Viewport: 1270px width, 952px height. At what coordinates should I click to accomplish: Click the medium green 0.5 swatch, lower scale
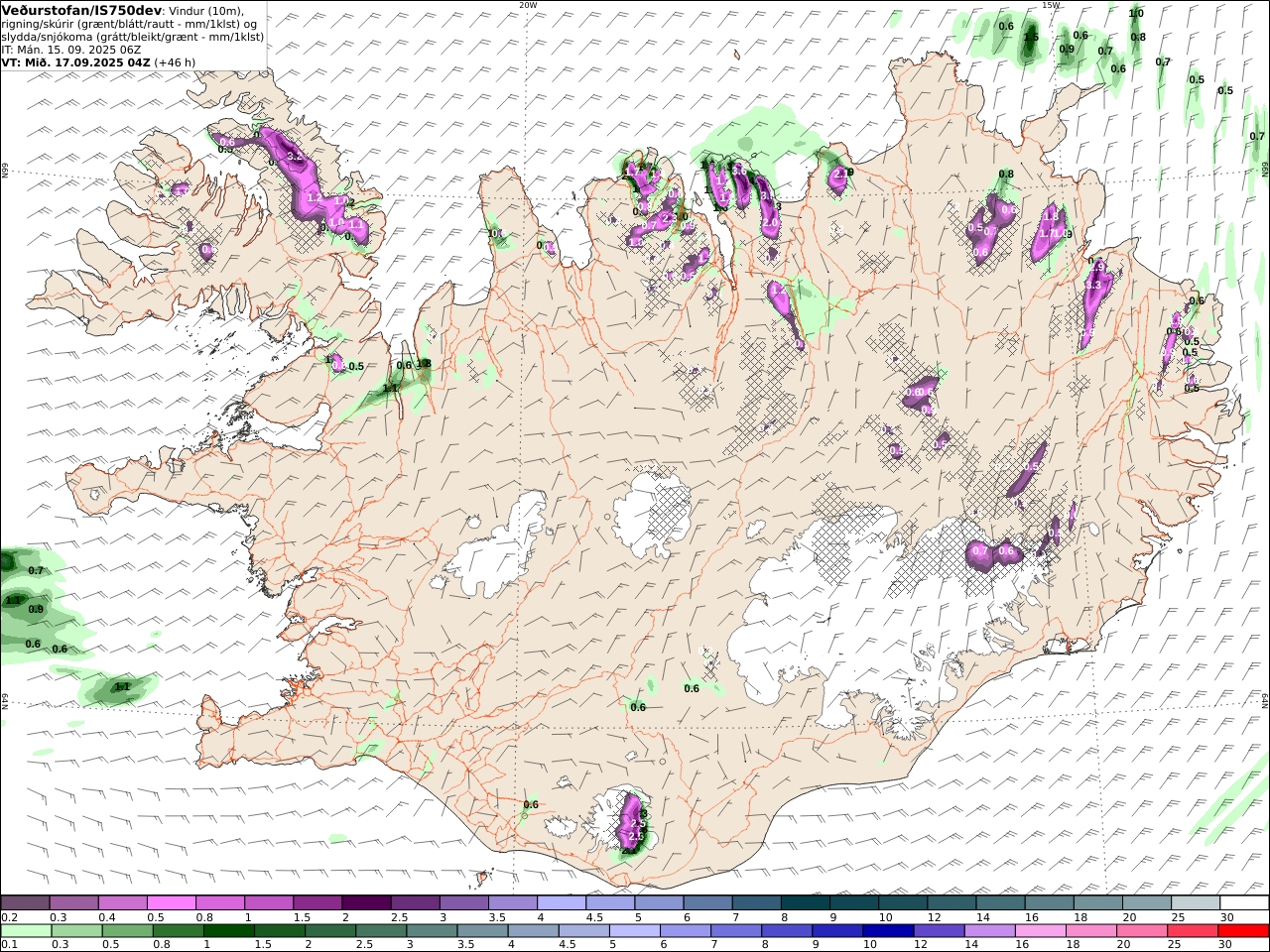pyautogui.click(x=127, y=931)
